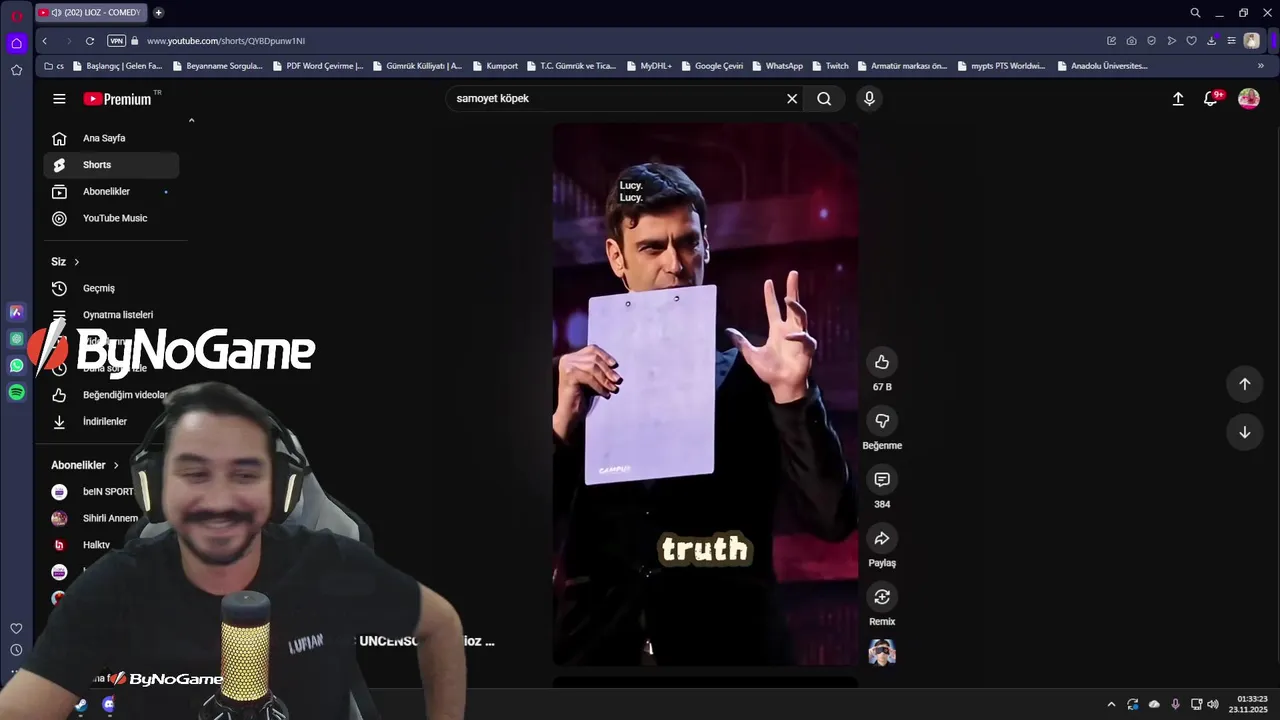Open Spotify in Opera sidebar
The image size is (1280, 720).
pos(16,393)
